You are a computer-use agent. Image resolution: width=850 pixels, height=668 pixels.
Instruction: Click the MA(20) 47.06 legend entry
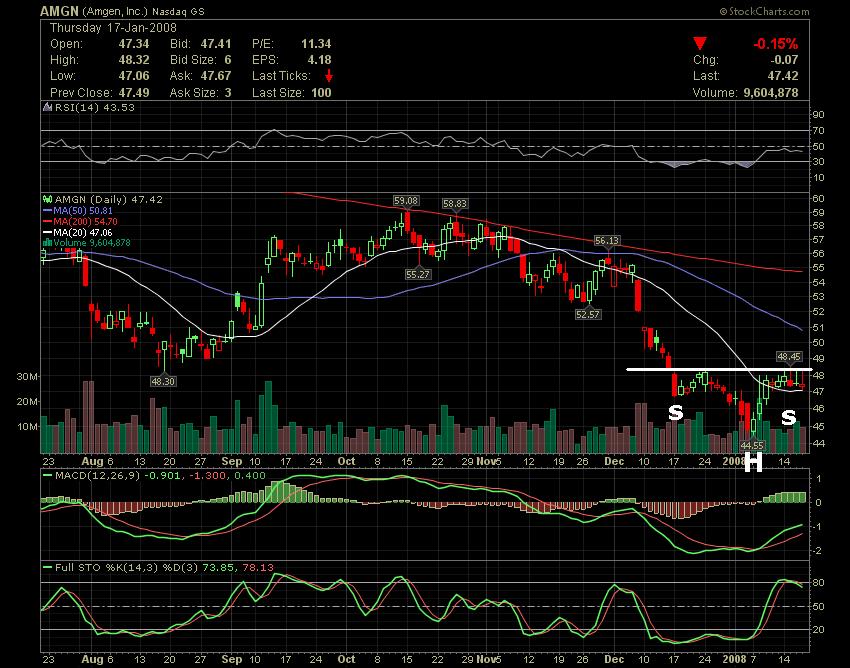point(83,233)
